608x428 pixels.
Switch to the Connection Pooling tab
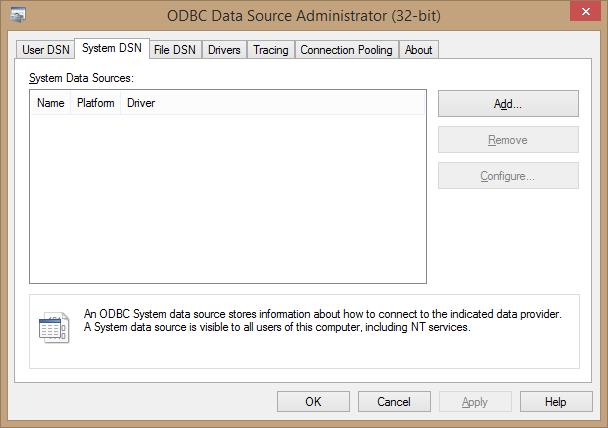[x=347, y=50]
